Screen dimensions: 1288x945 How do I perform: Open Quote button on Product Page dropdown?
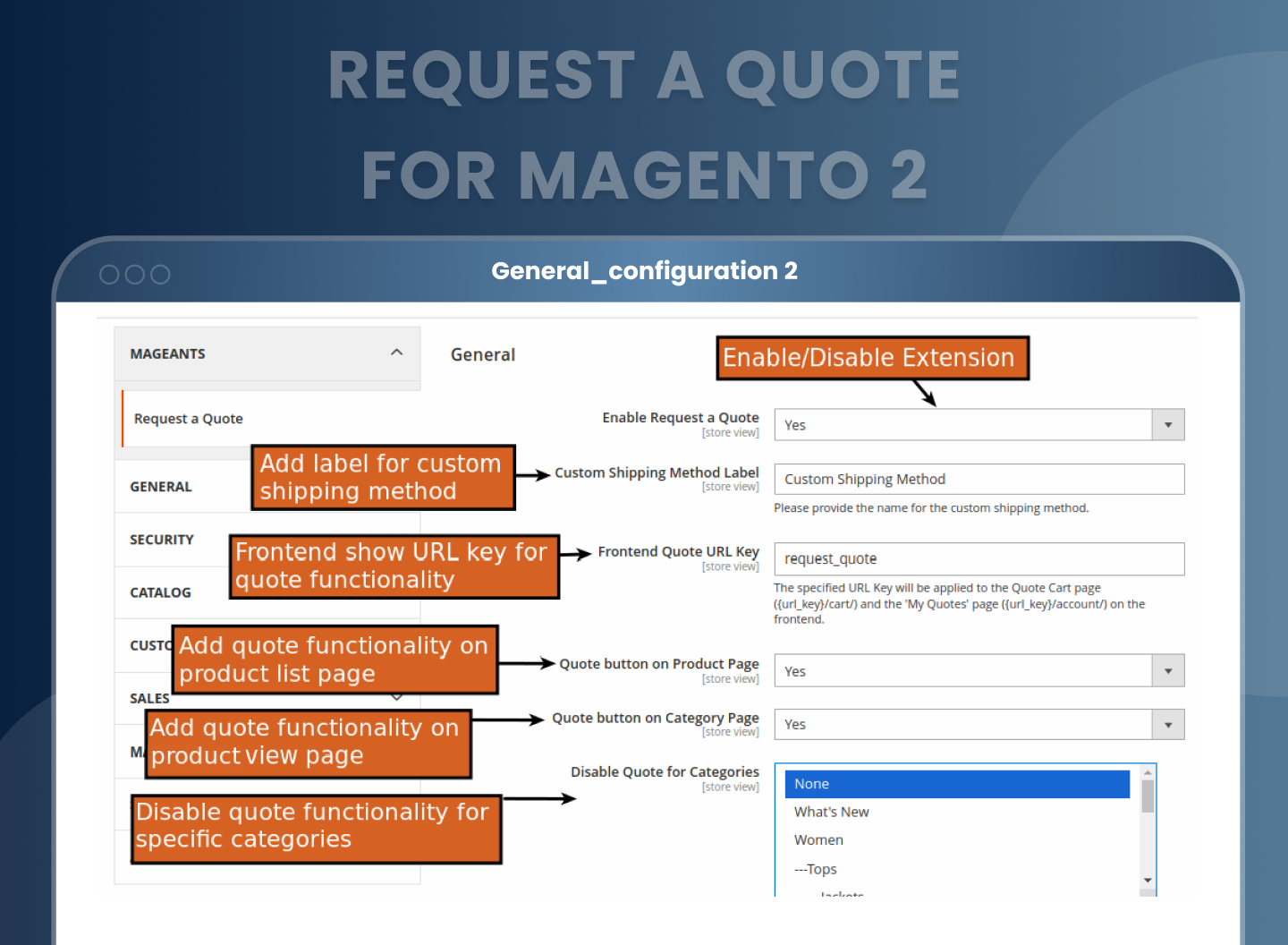tap(979, 671)
